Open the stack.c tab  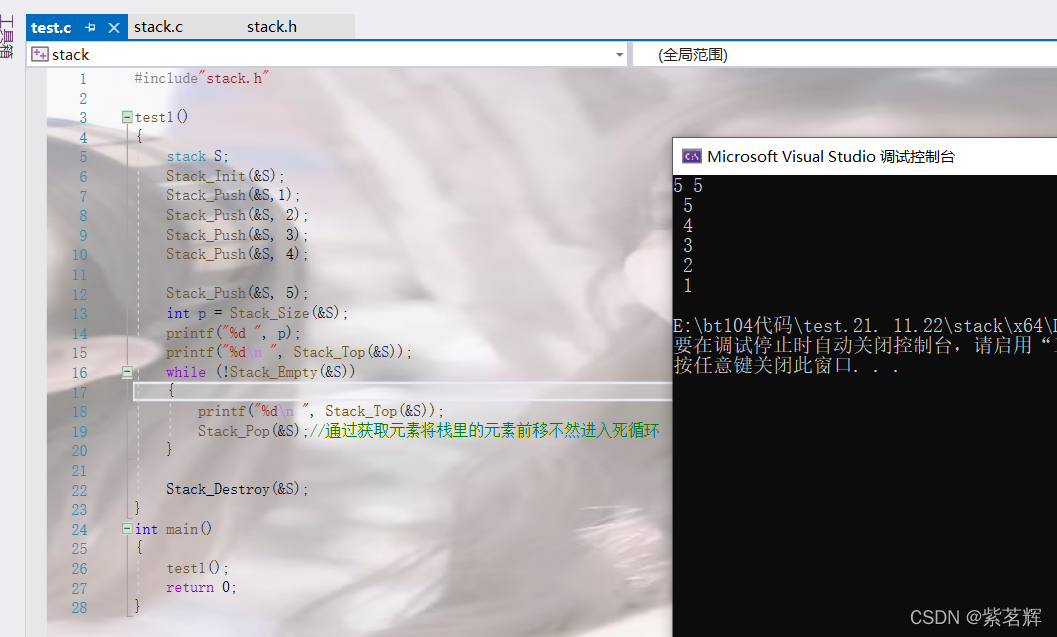point(158,27)
